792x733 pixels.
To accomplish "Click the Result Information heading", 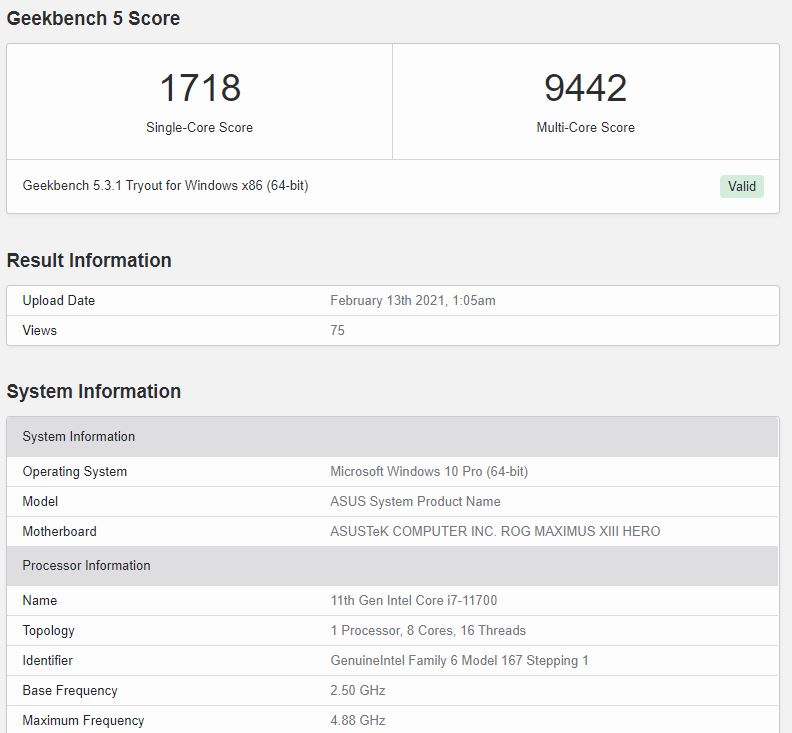I will click(89, 260).
